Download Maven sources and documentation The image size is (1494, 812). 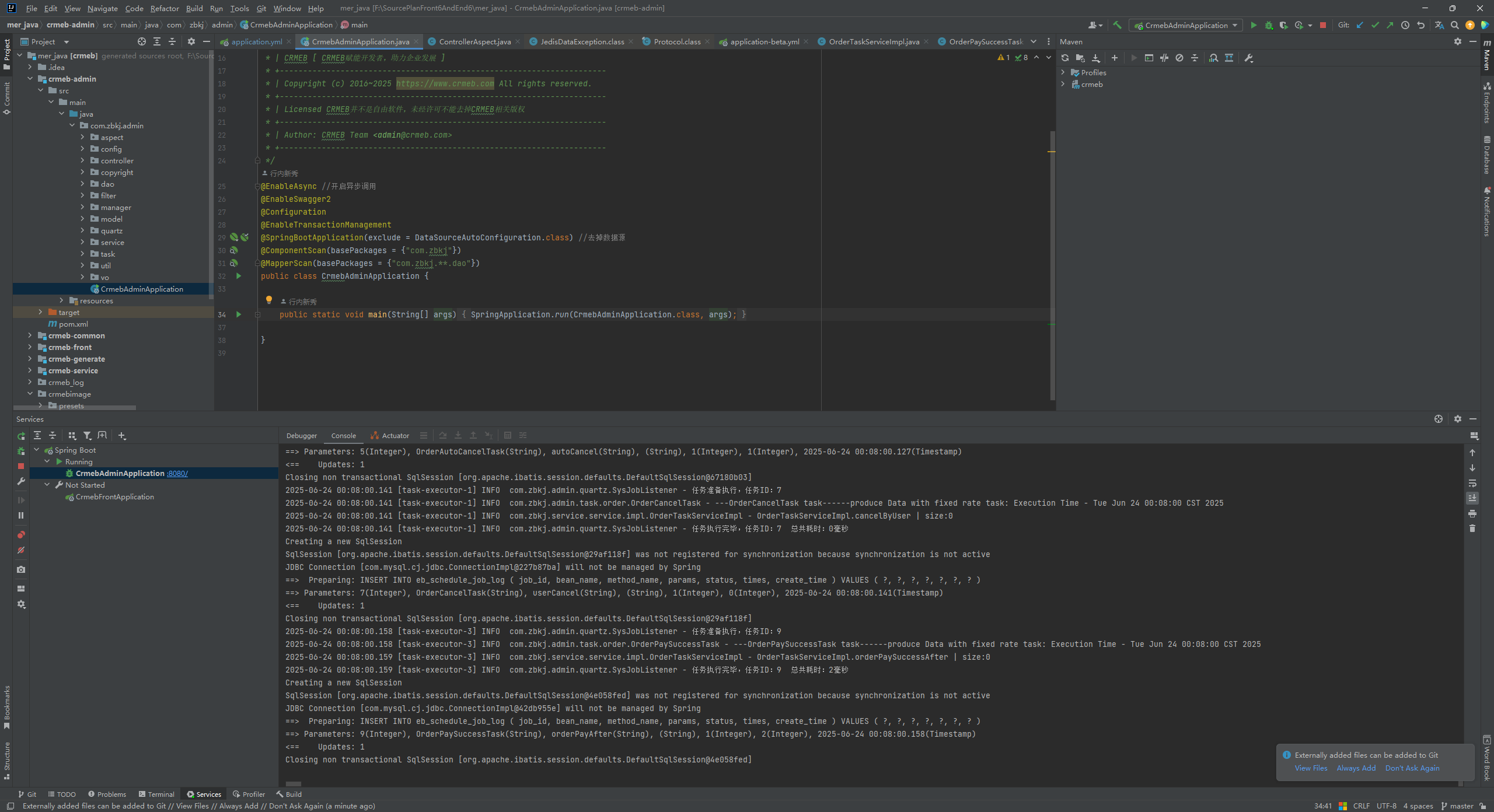pos(1095,58)
